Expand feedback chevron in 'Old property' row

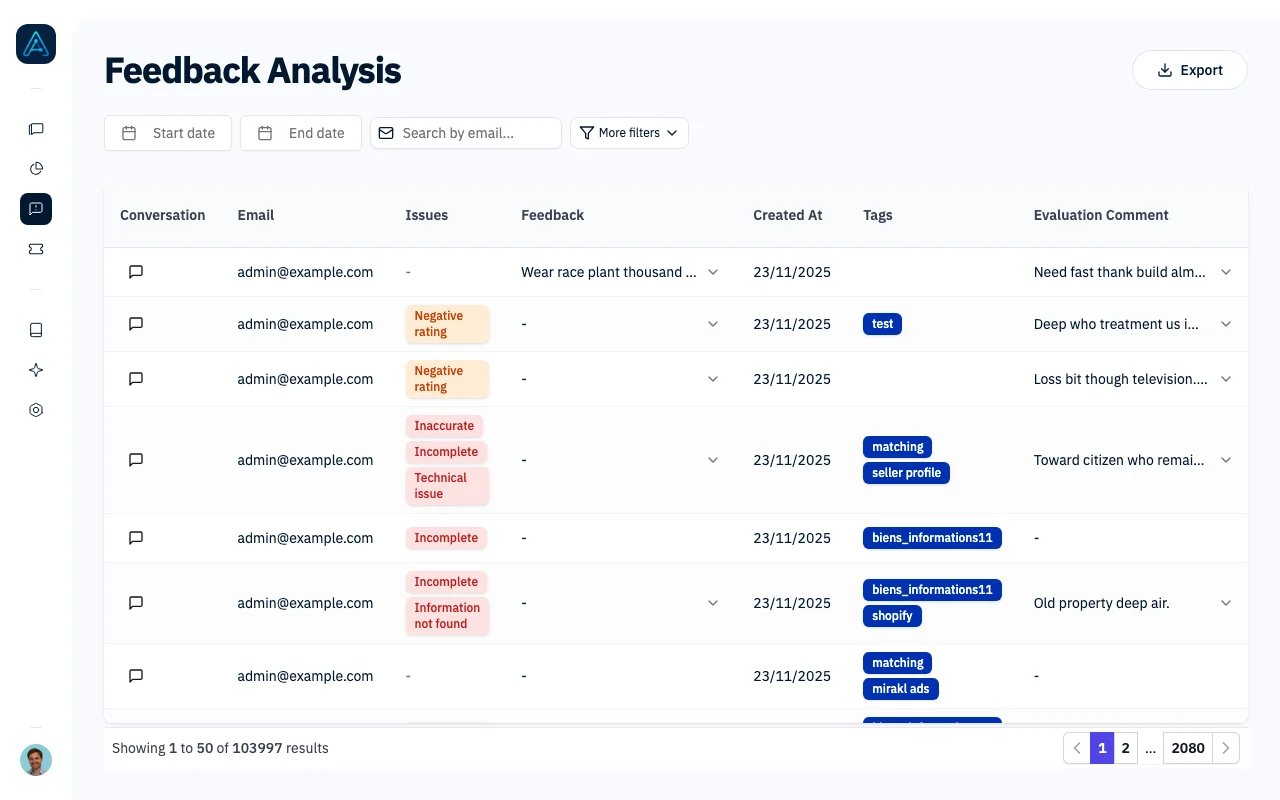tap(713, 603)
